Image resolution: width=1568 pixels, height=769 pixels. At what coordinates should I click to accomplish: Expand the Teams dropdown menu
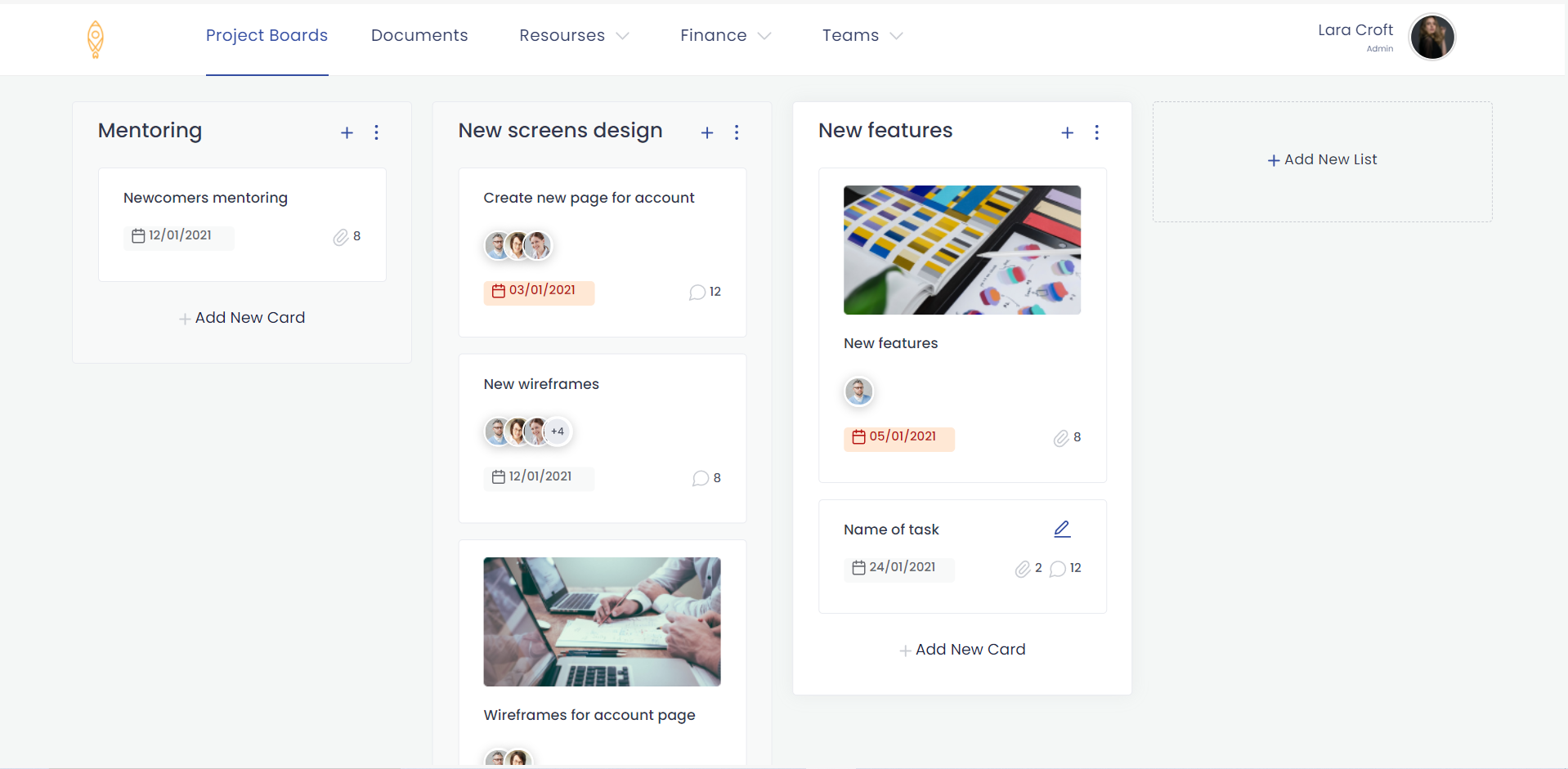pos(862,35)
